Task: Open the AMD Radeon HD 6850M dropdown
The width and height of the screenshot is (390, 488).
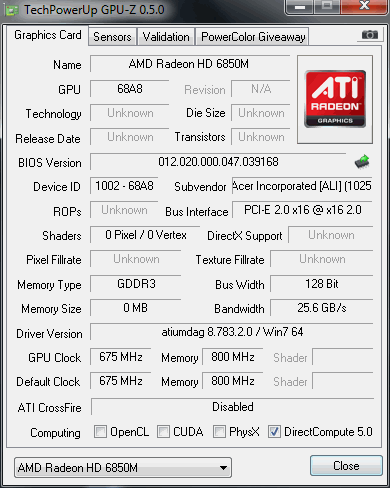Action: coord(123,467)
